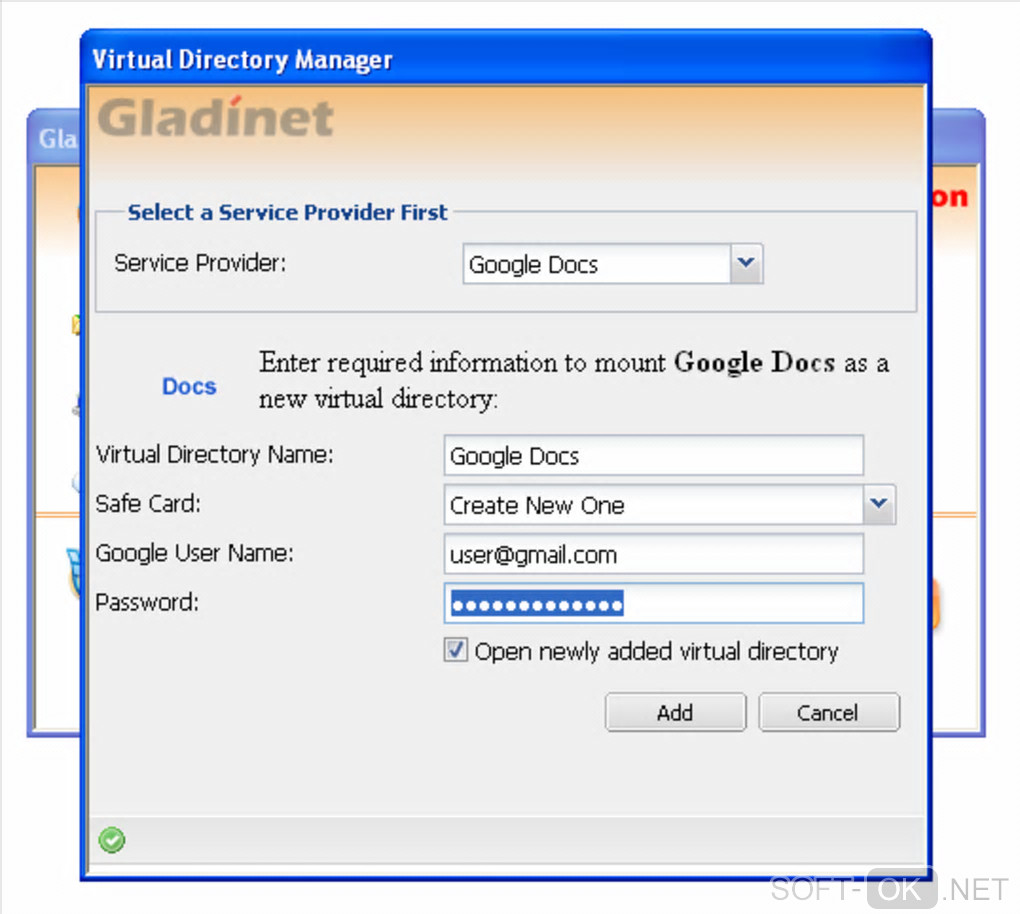Click the Select a Service Provider First heading
The height and width of the screenshot is (914, 1020).
point(287,212)
